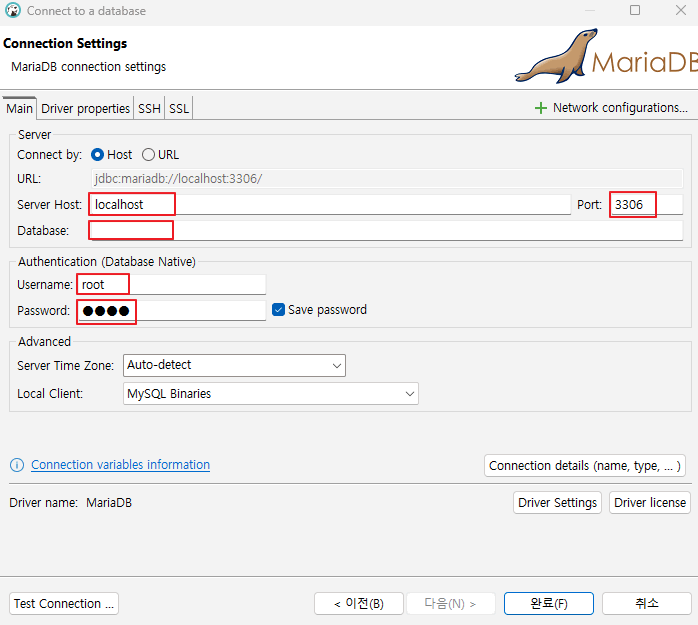This screenshot has width=698, height=625.
Task: Click the Password input field
Action: (172, 311)
